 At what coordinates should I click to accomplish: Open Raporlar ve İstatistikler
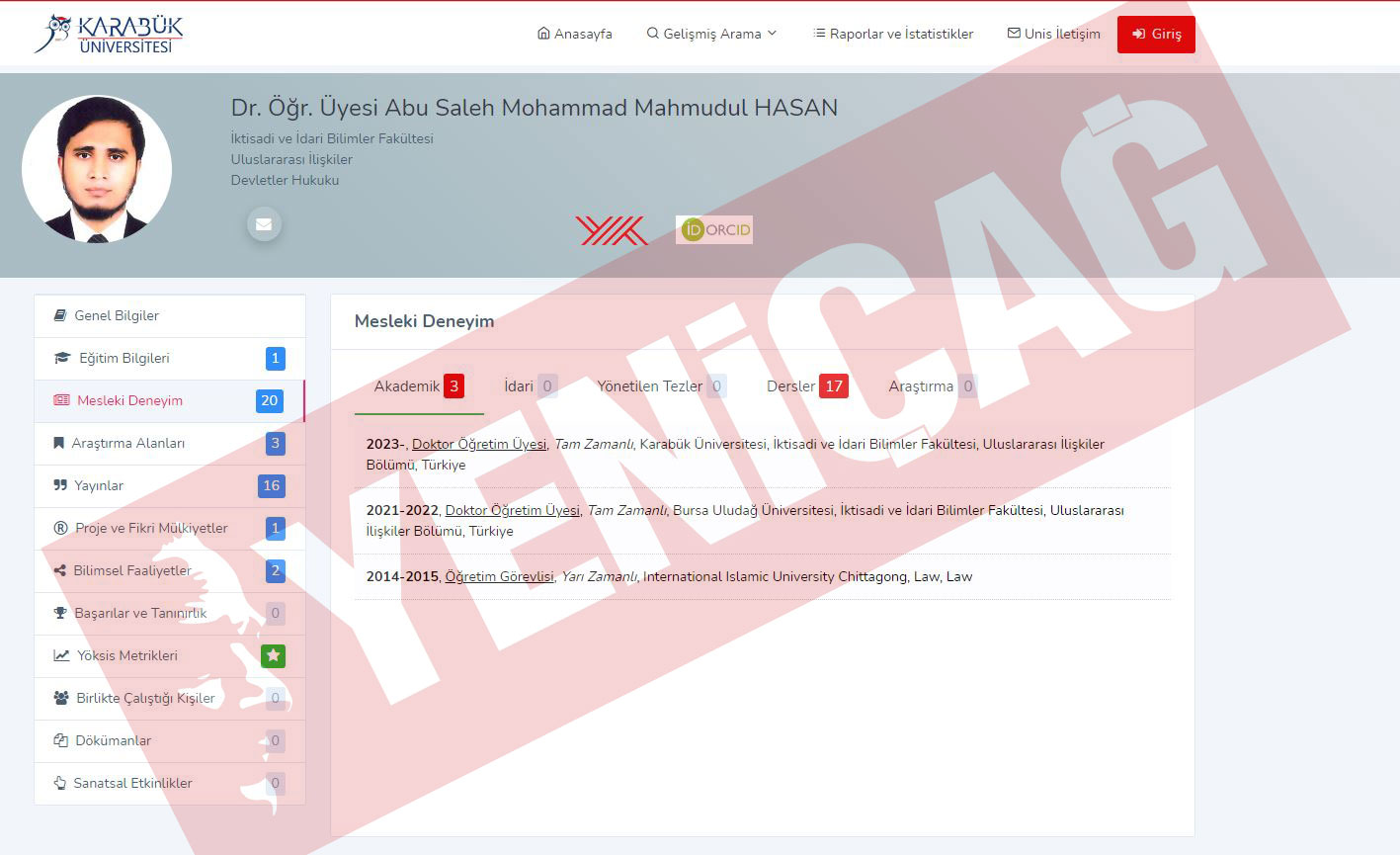coord(893,34)
